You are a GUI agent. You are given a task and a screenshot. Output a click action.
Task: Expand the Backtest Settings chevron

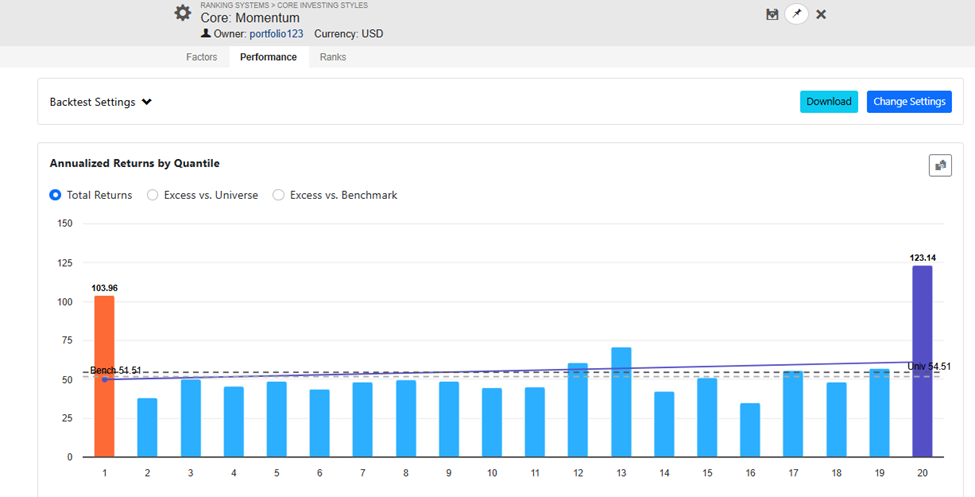coord(147,102)
